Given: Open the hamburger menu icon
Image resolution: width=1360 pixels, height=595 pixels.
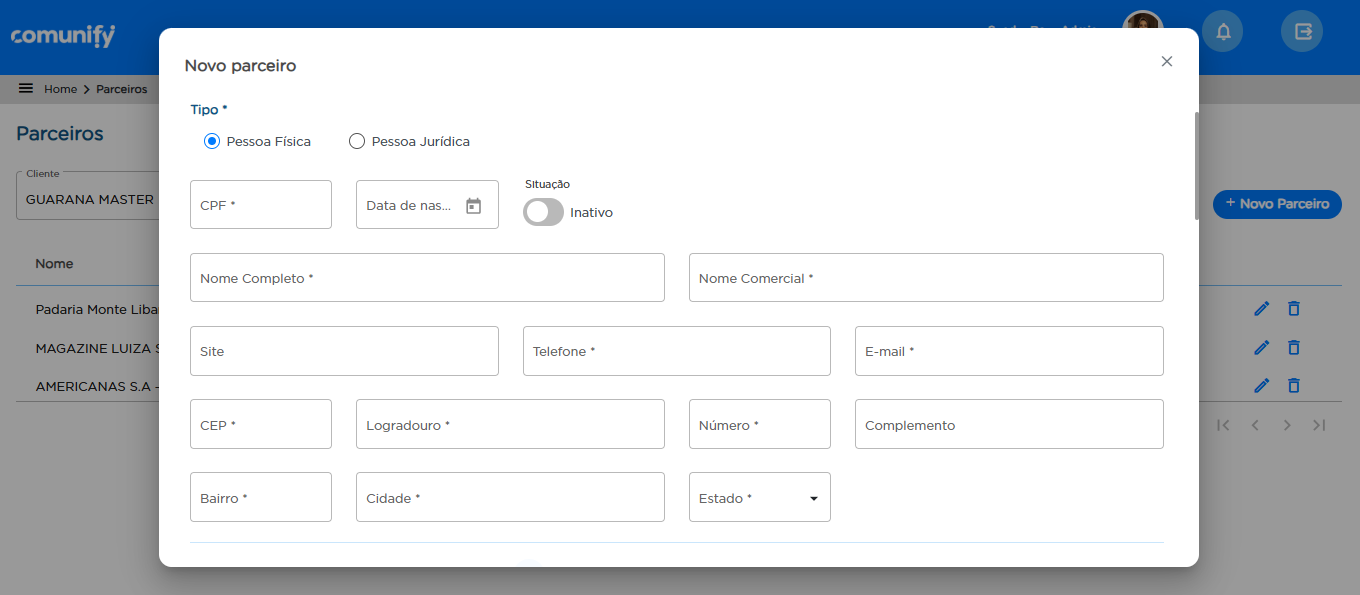Looking at the screenshot, I should 26,89.
